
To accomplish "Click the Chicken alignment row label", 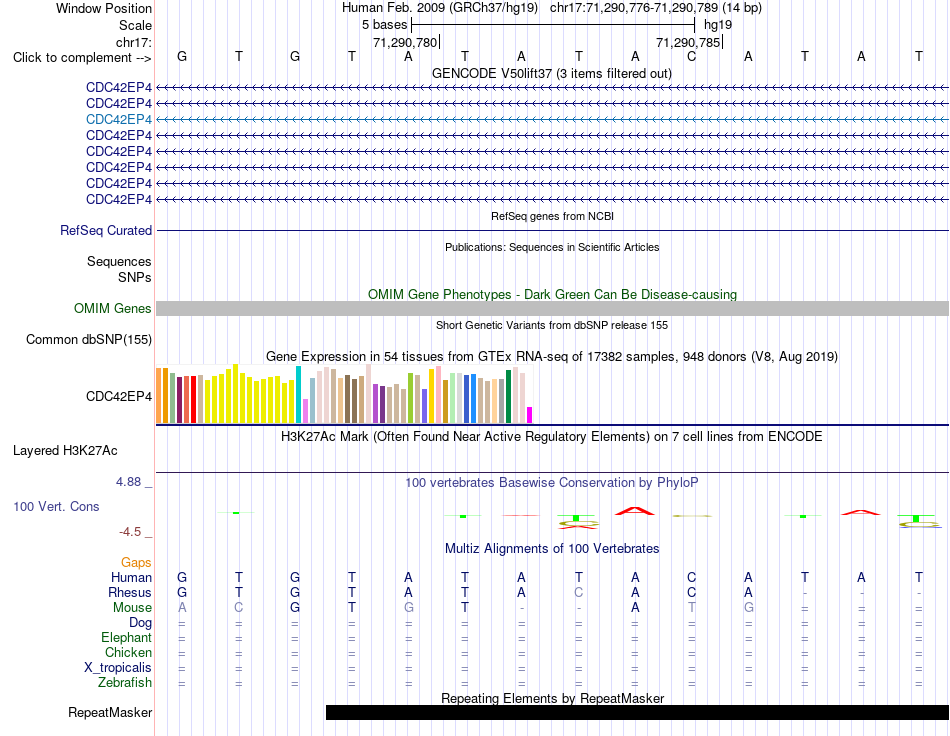I will (128, 652).
